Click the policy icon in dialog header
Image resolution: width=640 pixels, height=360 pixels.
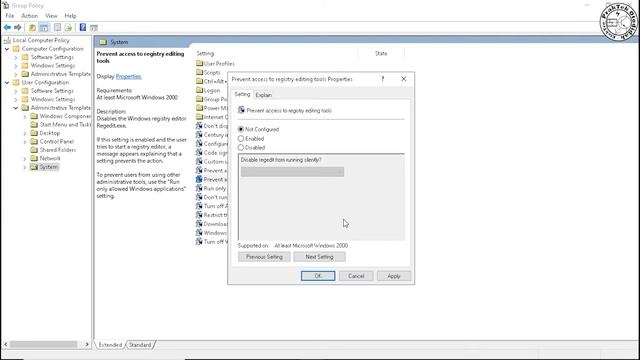pos(241,110)
